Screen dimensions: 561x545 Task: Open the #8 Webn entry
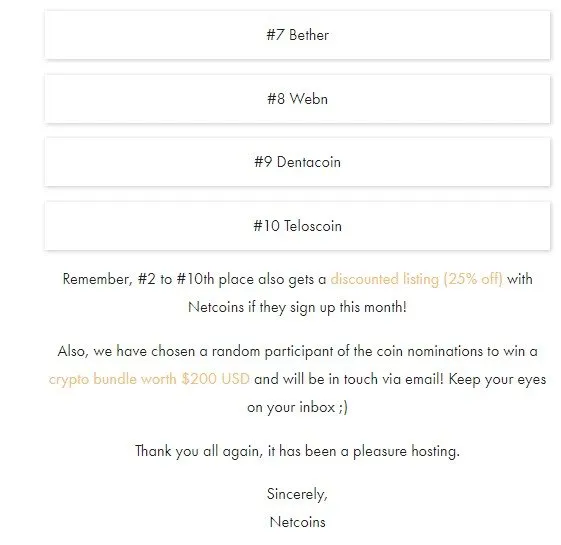tap(297, 99)
